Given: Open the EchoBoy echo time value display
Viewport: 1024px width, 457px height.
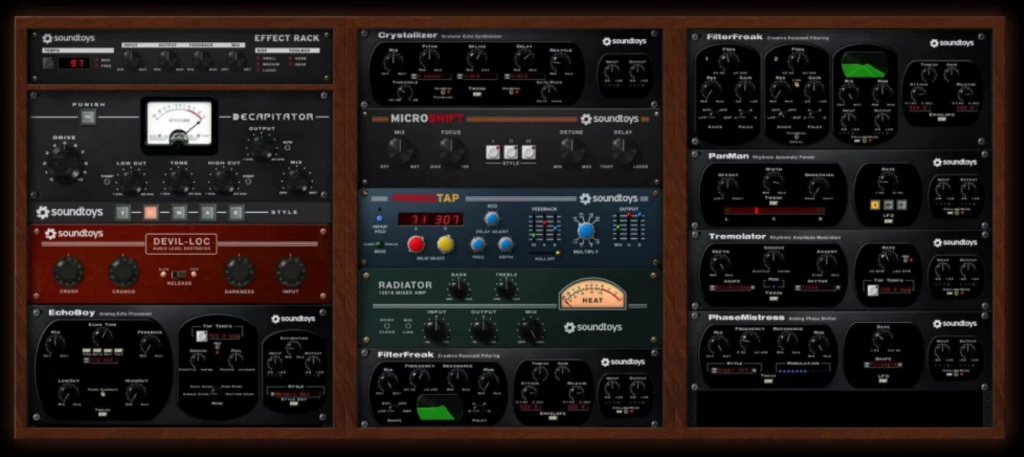Looking at the screenshot, I should pos(99,358).
